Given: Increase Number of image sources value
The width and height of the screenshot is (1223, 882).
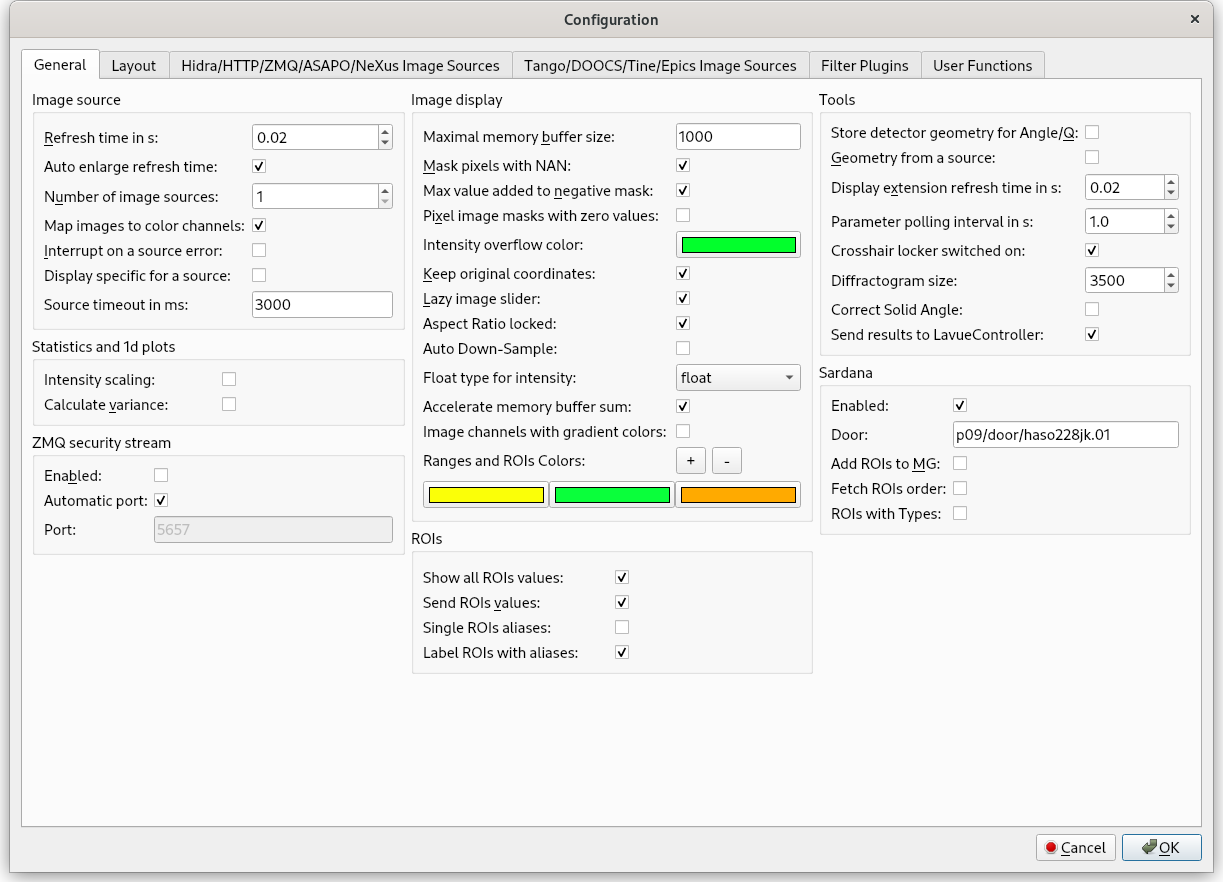Looking at the screenshot, I should tap(385, 191).
